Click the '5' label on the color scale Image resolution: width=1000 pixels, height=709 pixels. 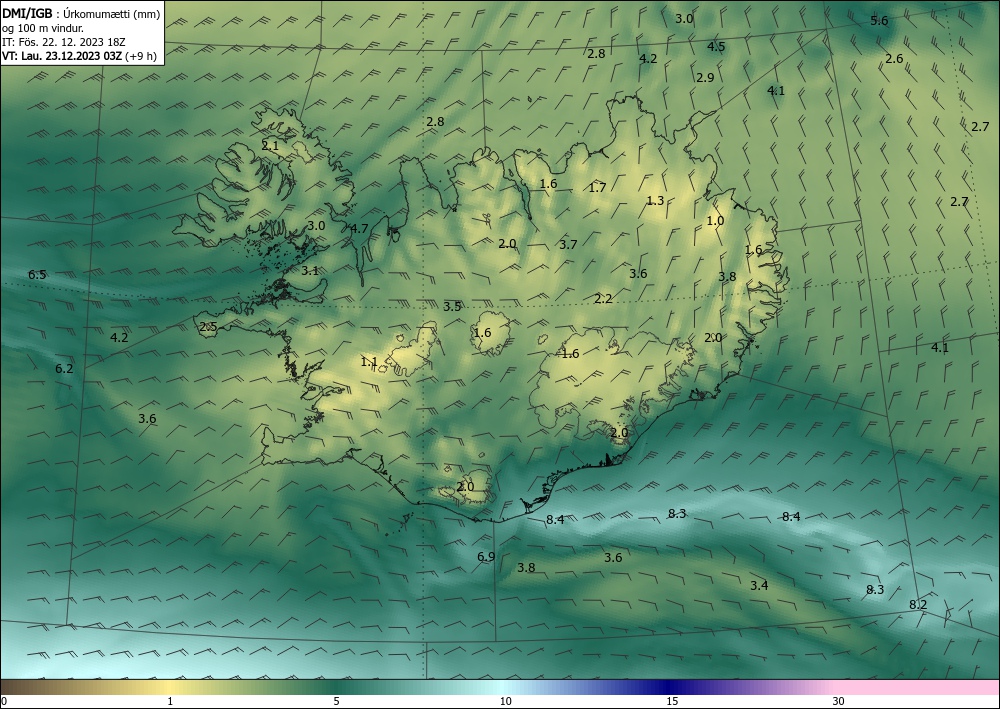(x=336, y=701)
